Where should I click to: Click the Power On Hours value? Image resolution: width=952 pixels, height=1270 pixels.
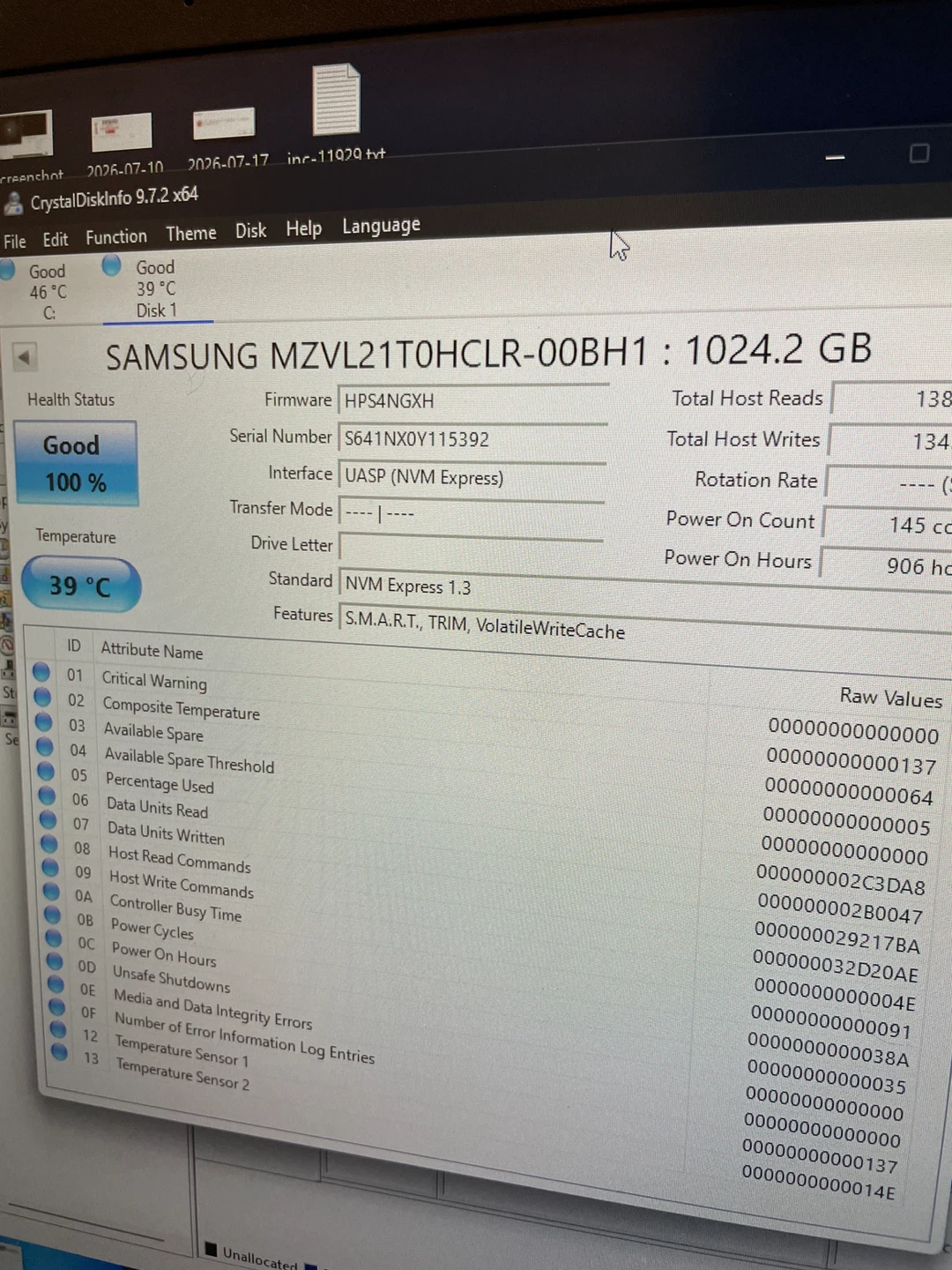pos(885,565)
